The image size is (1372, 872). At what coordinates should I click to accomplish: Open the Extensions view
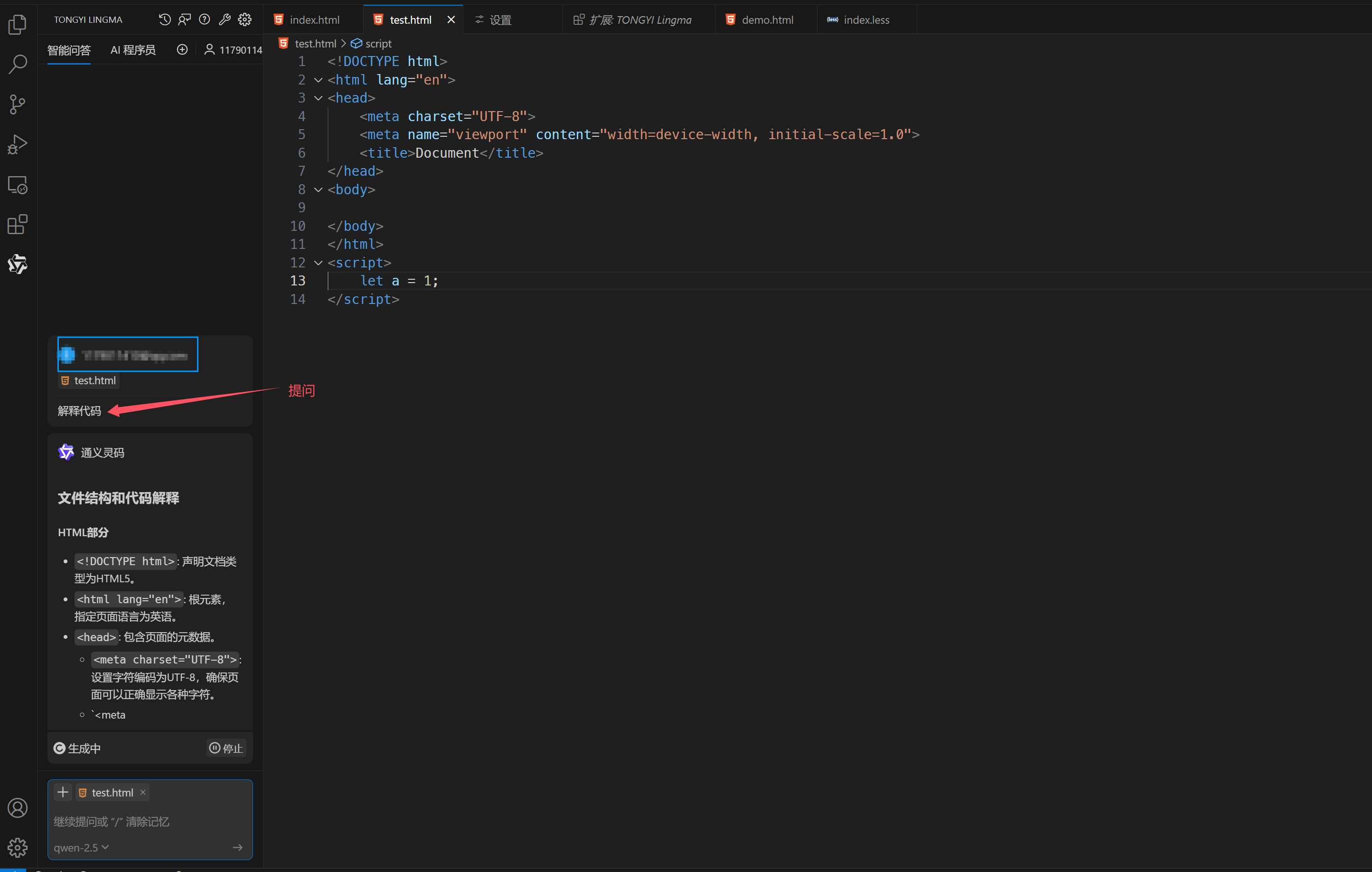(18, 225)
